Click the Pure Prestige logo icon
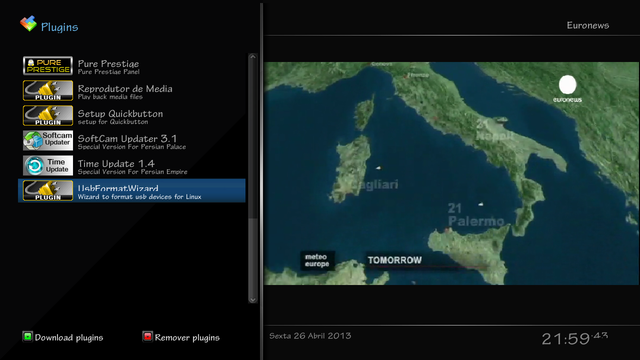The width and height of the screenshot is (640, 360). point(48,66)
